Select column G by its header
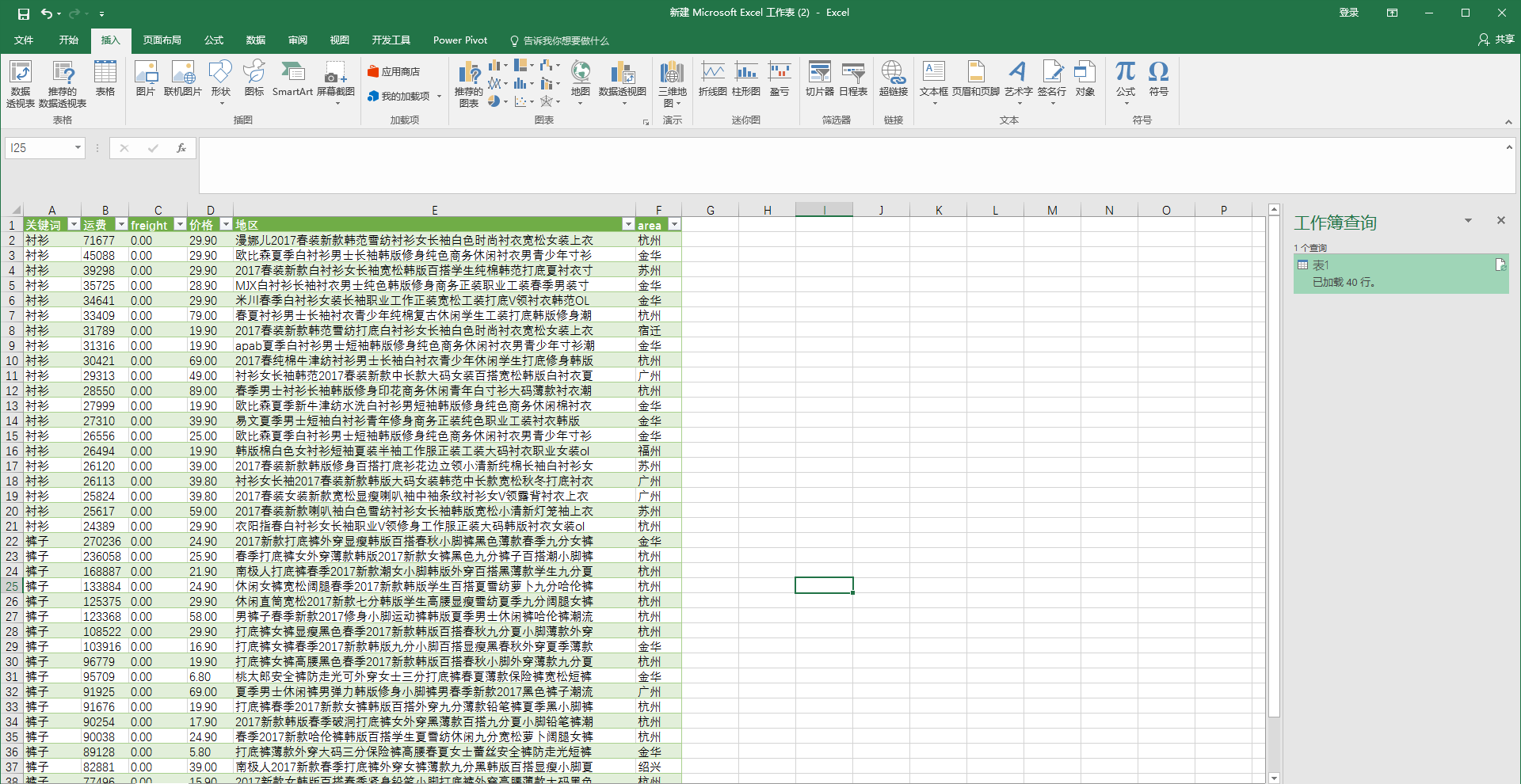 click(711, 210)
